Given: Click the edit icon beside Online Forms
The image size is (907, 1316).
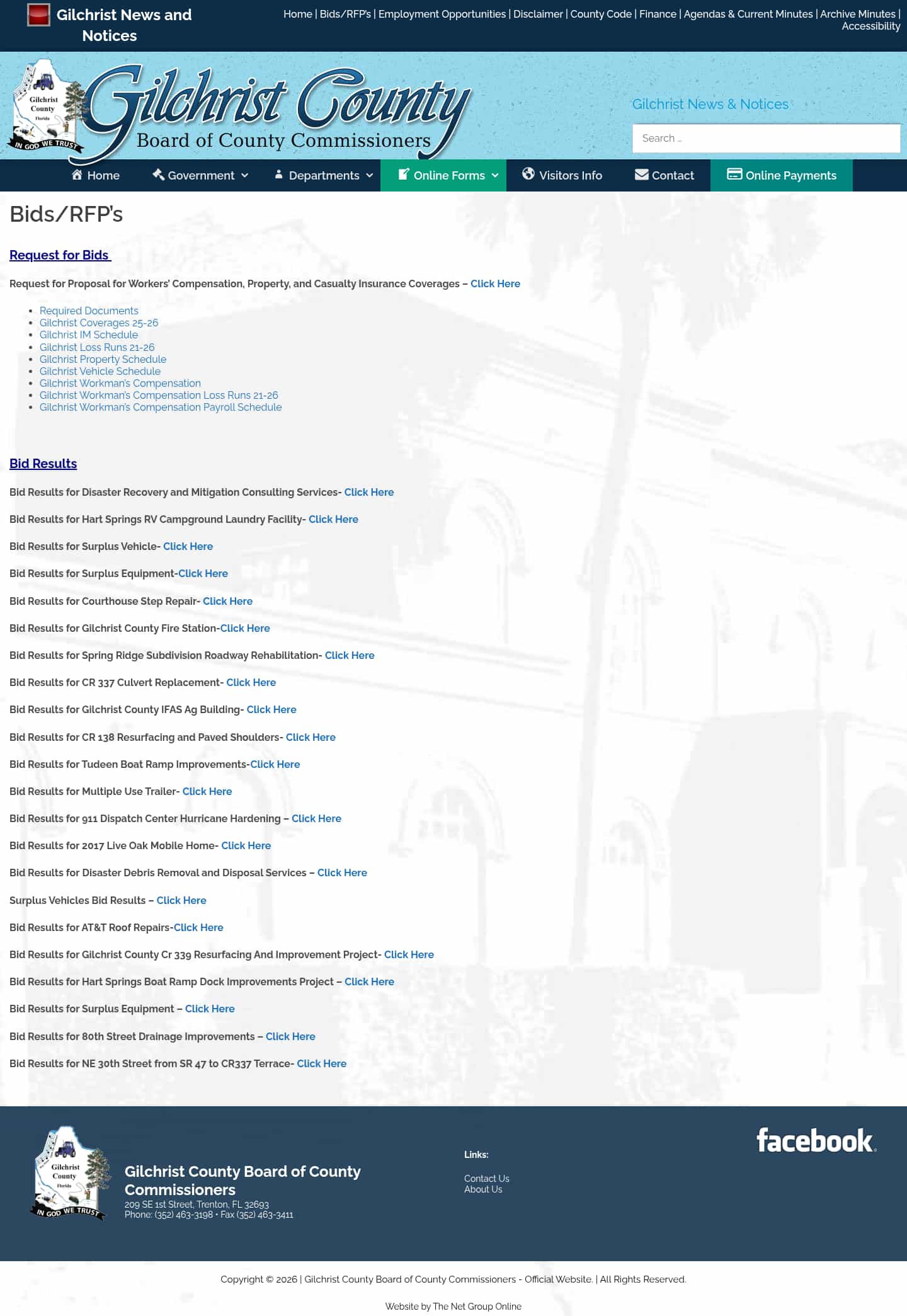Looking at the screenshot, I should coord(404,175).
